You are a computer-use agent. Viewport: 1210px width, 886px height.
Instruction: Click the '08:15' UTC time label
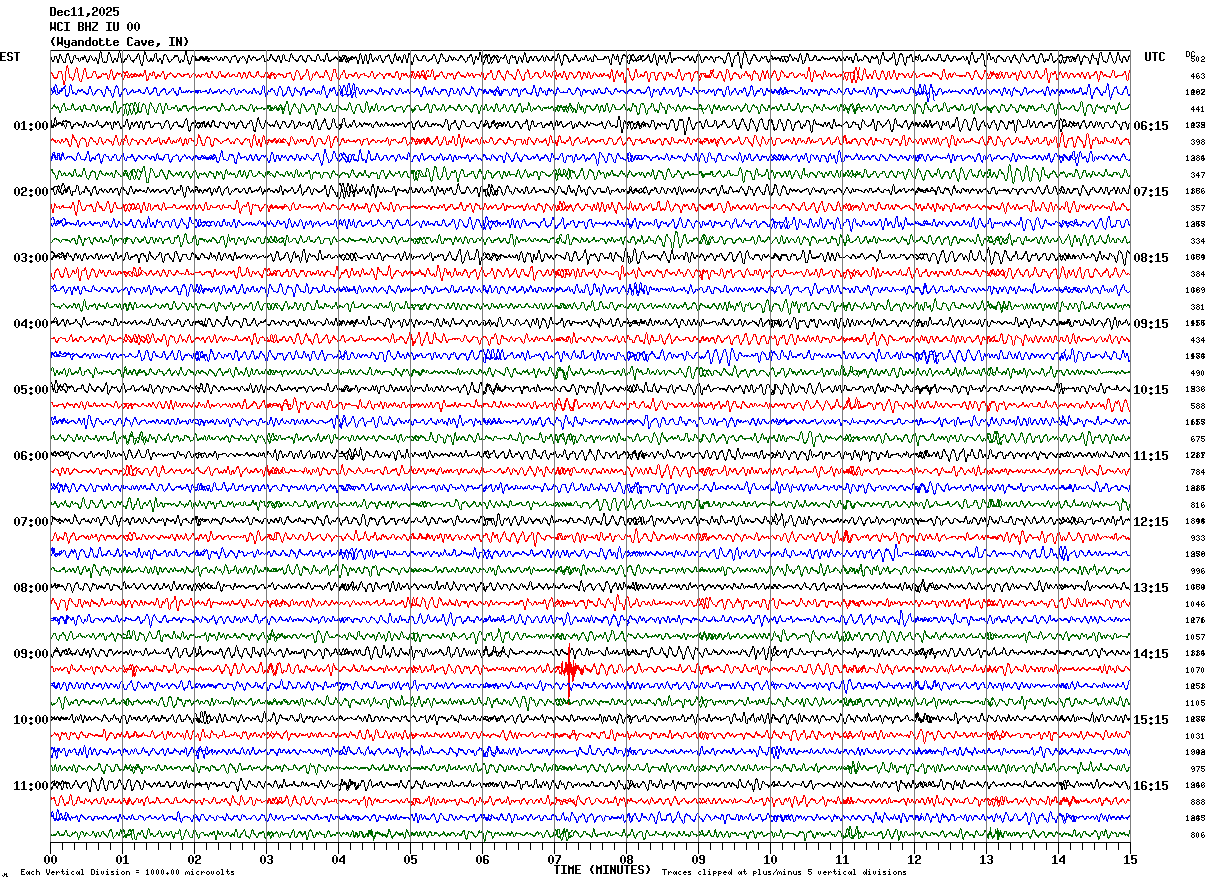click(1151, 258)
